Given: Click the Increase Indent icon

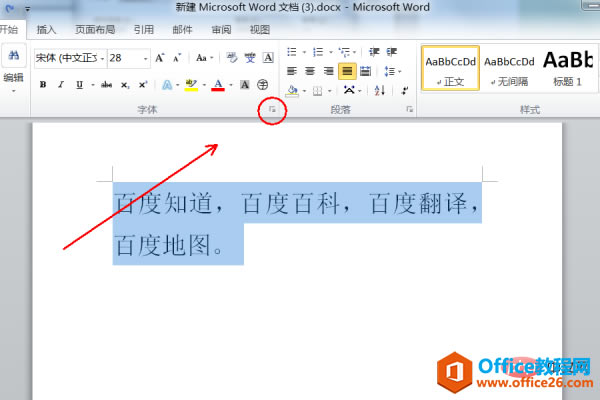Looking at the screenshot, I should tap(391, 52).
